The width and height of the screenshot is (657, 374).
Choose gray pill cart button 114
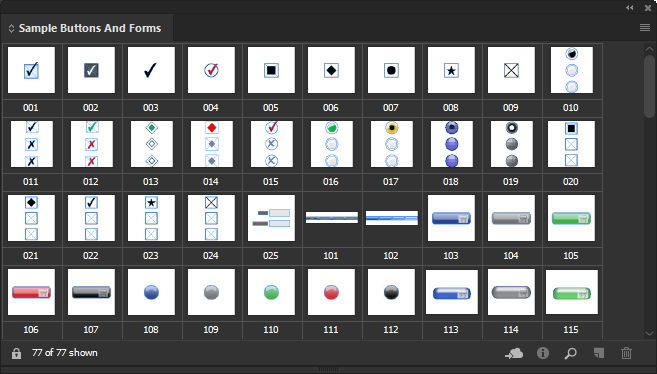click(511, 292)
